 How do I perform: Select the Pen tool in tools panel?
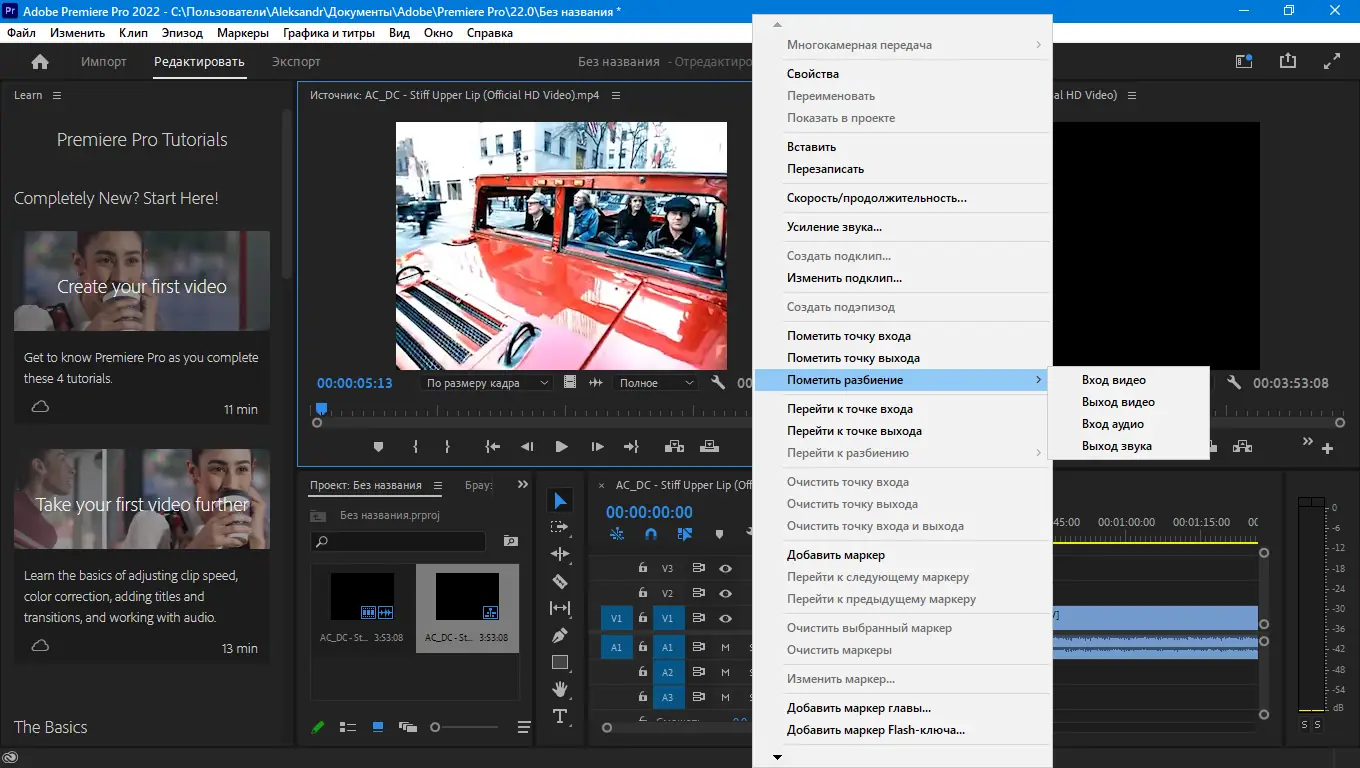pyautogui.click(x=560, y=635)
